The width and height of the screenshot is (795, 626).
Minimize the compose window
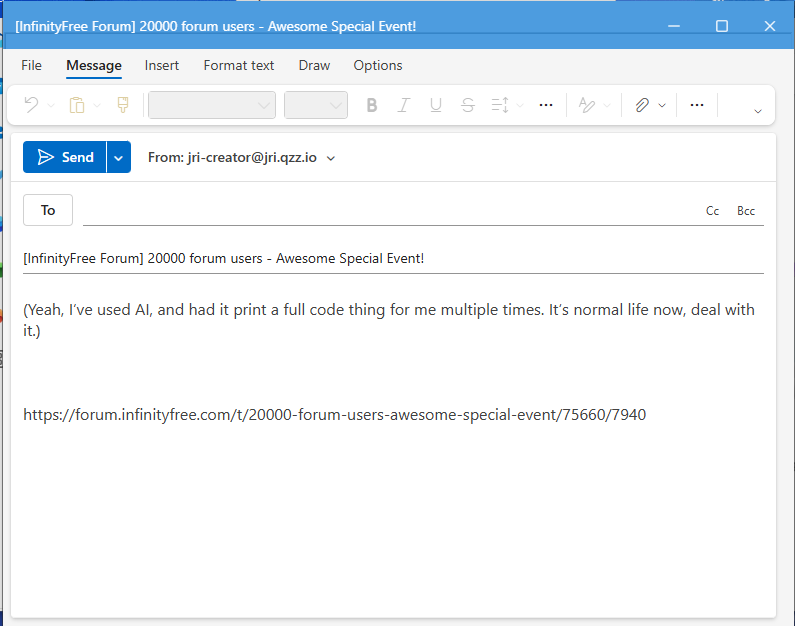click(674, 26)
